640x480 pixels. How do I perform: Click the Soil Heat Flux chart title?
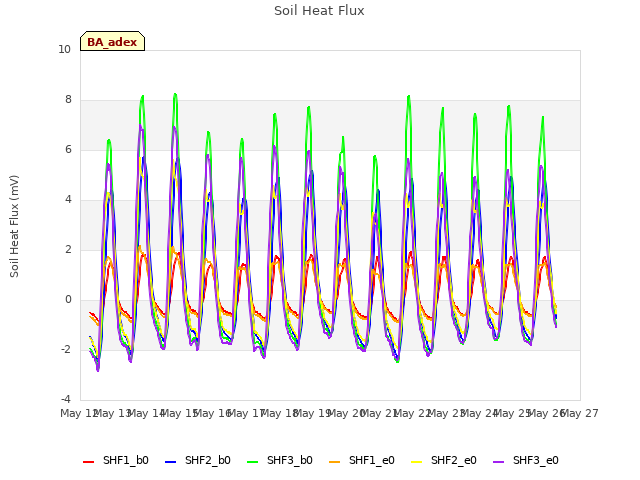[x=319, y=11]
